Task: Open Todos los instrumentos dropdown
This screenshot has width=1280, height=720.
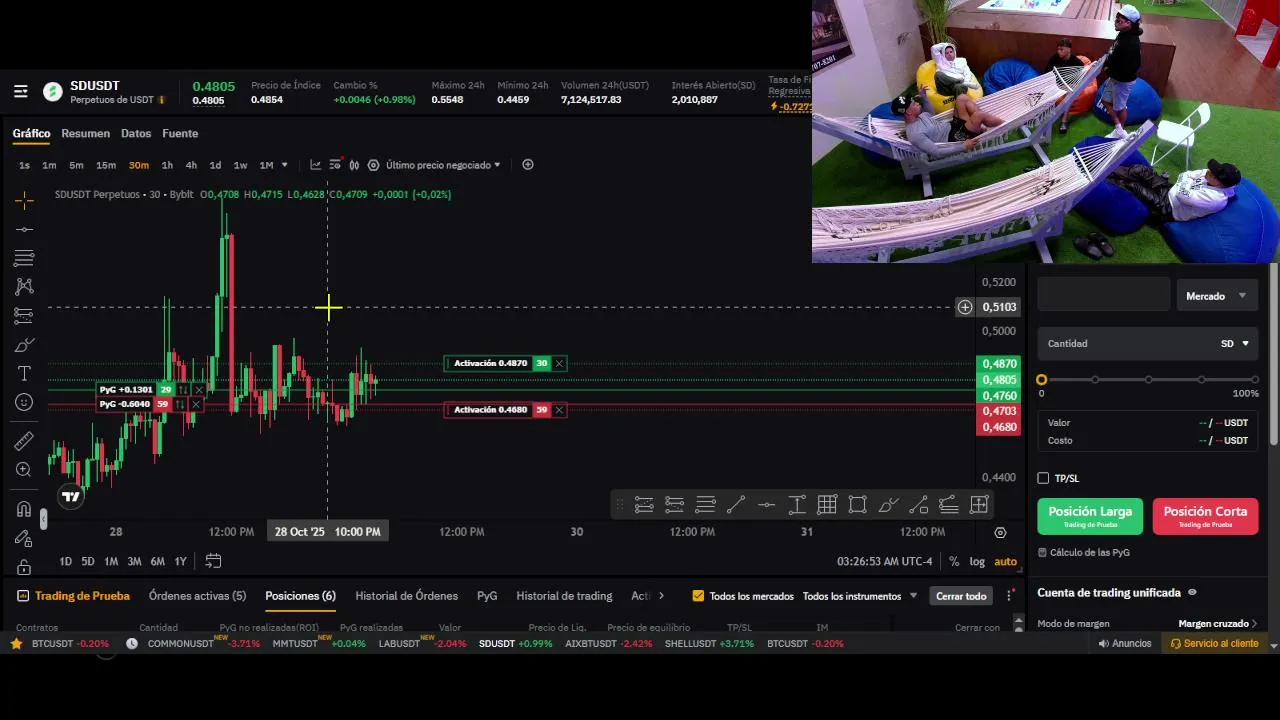Action: point(860,596)
